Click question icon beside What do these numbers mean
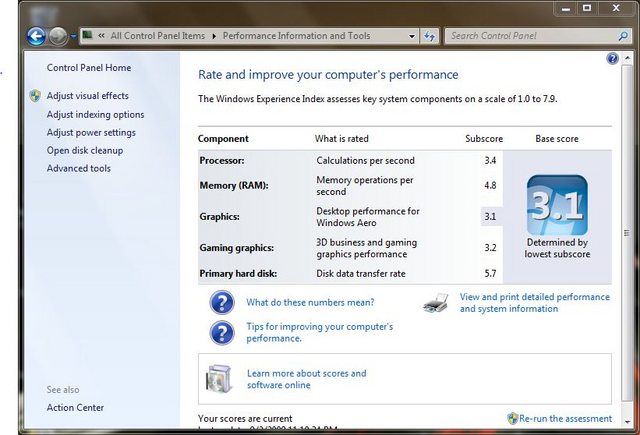Screen dimensions: 640x435 [x=222, y=303]
